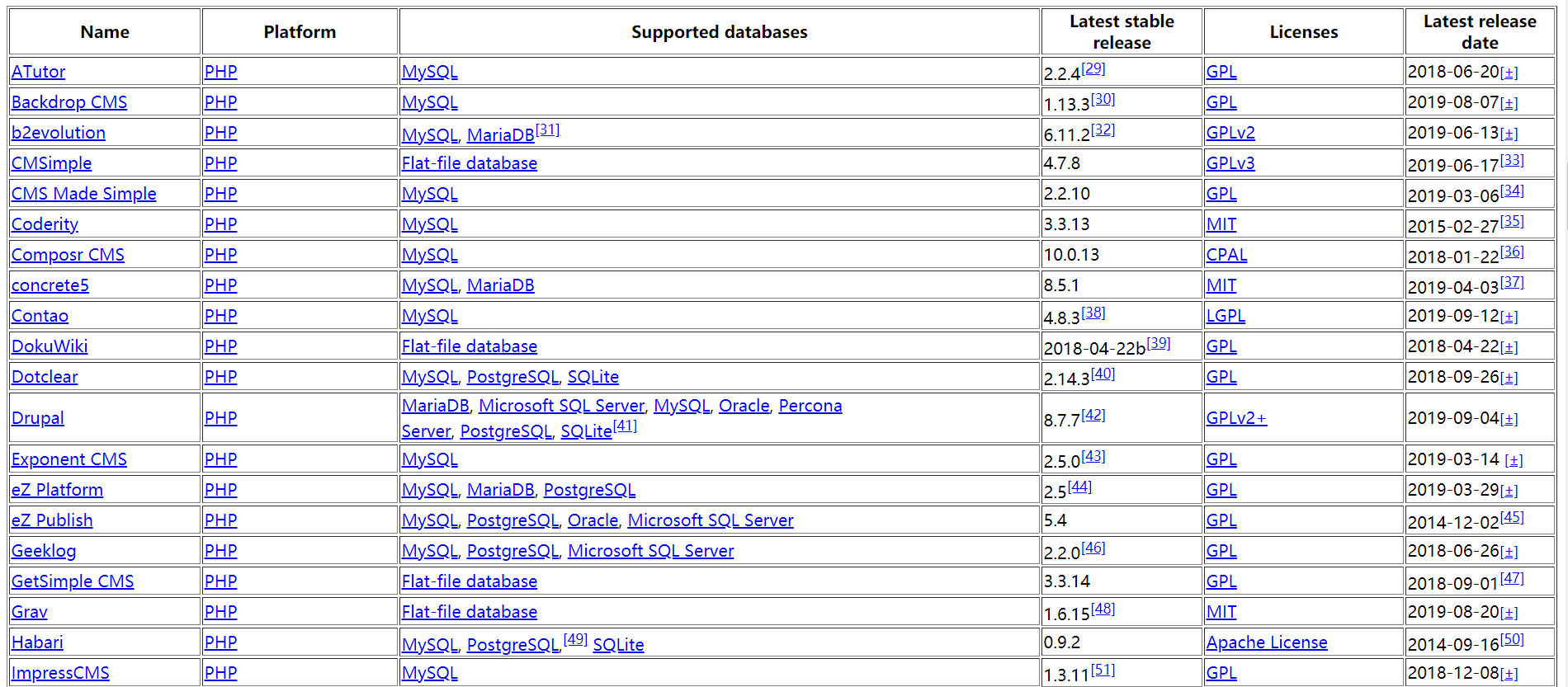Open the Grav link
This screenshot has height=687, width=1568.
[30, 612]
